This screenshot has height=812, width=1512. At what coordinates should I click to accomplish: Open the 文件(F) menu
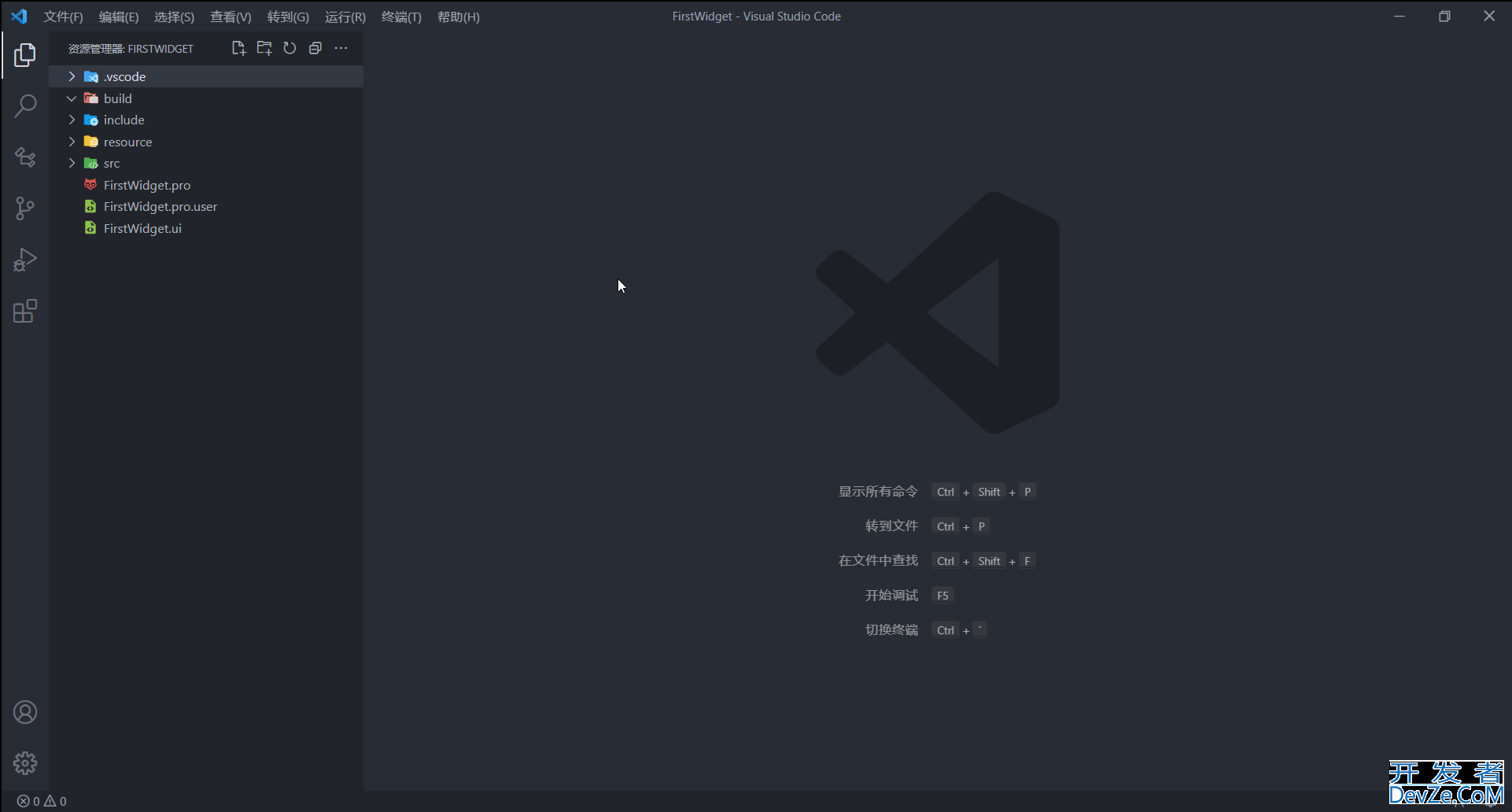tap(63, 17)
